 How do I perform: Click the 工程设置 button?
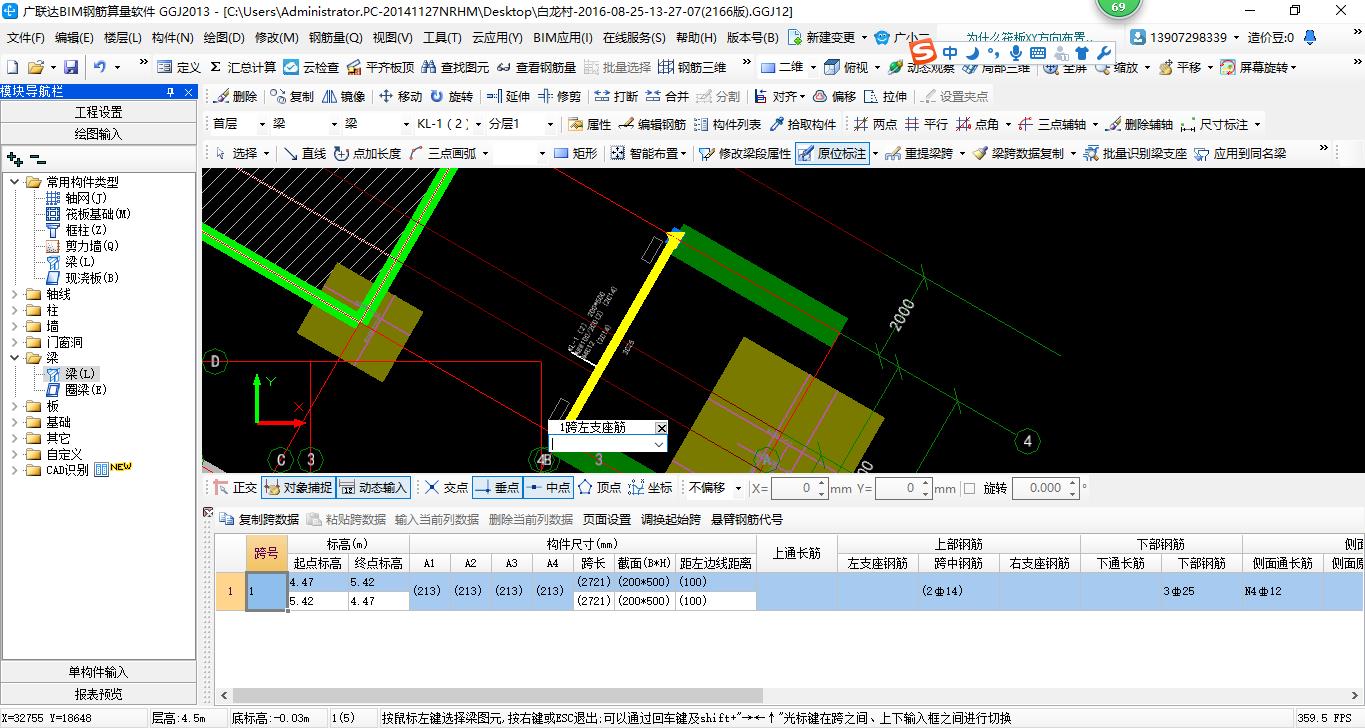(x=99, y=112)
